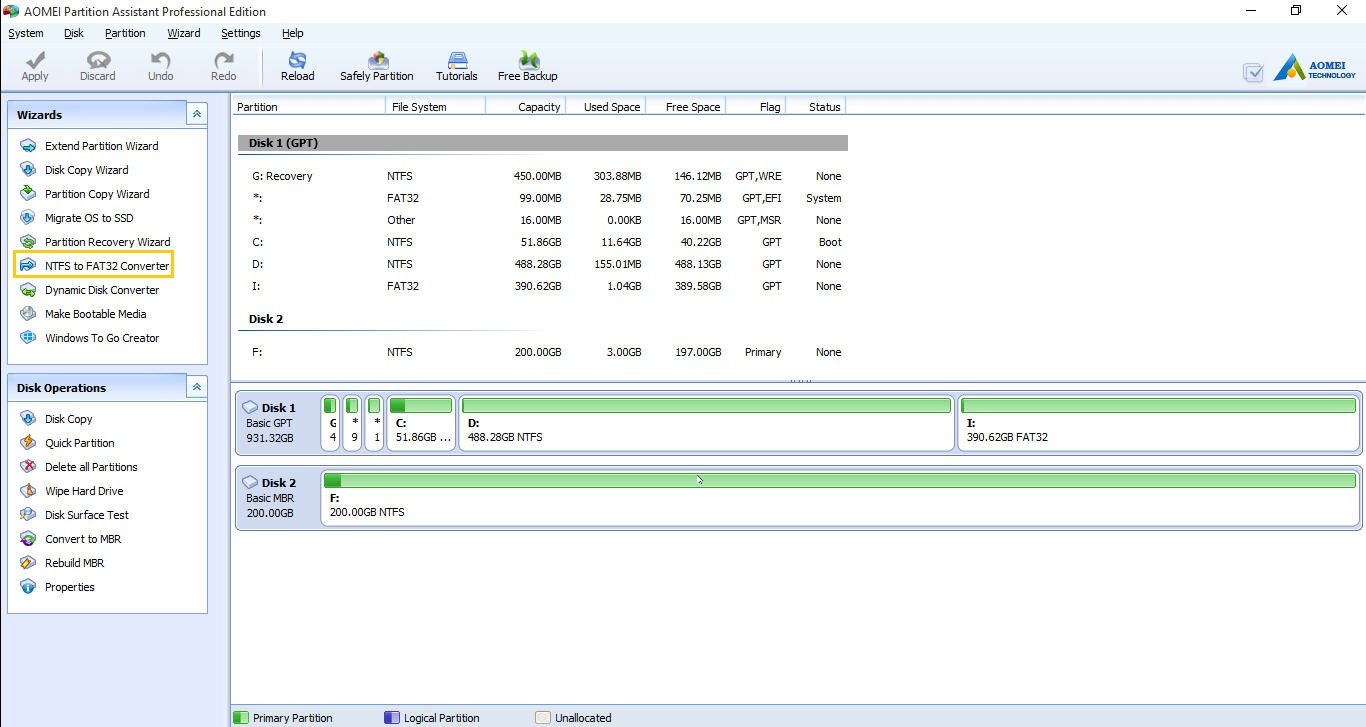Click the NTFS to FAT32 Converter icon

point(28,266)
